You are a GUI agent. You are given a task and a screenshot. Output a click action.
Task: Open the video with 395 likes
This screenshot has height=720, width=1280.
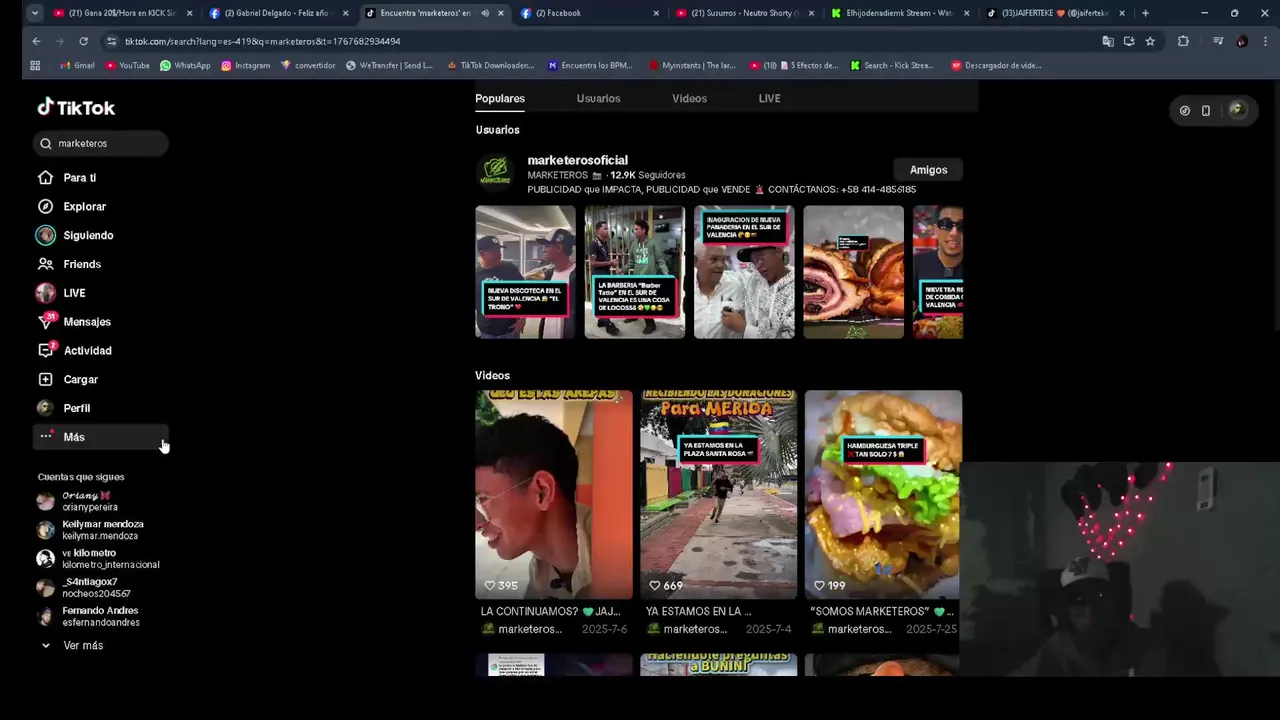point(554,495)
